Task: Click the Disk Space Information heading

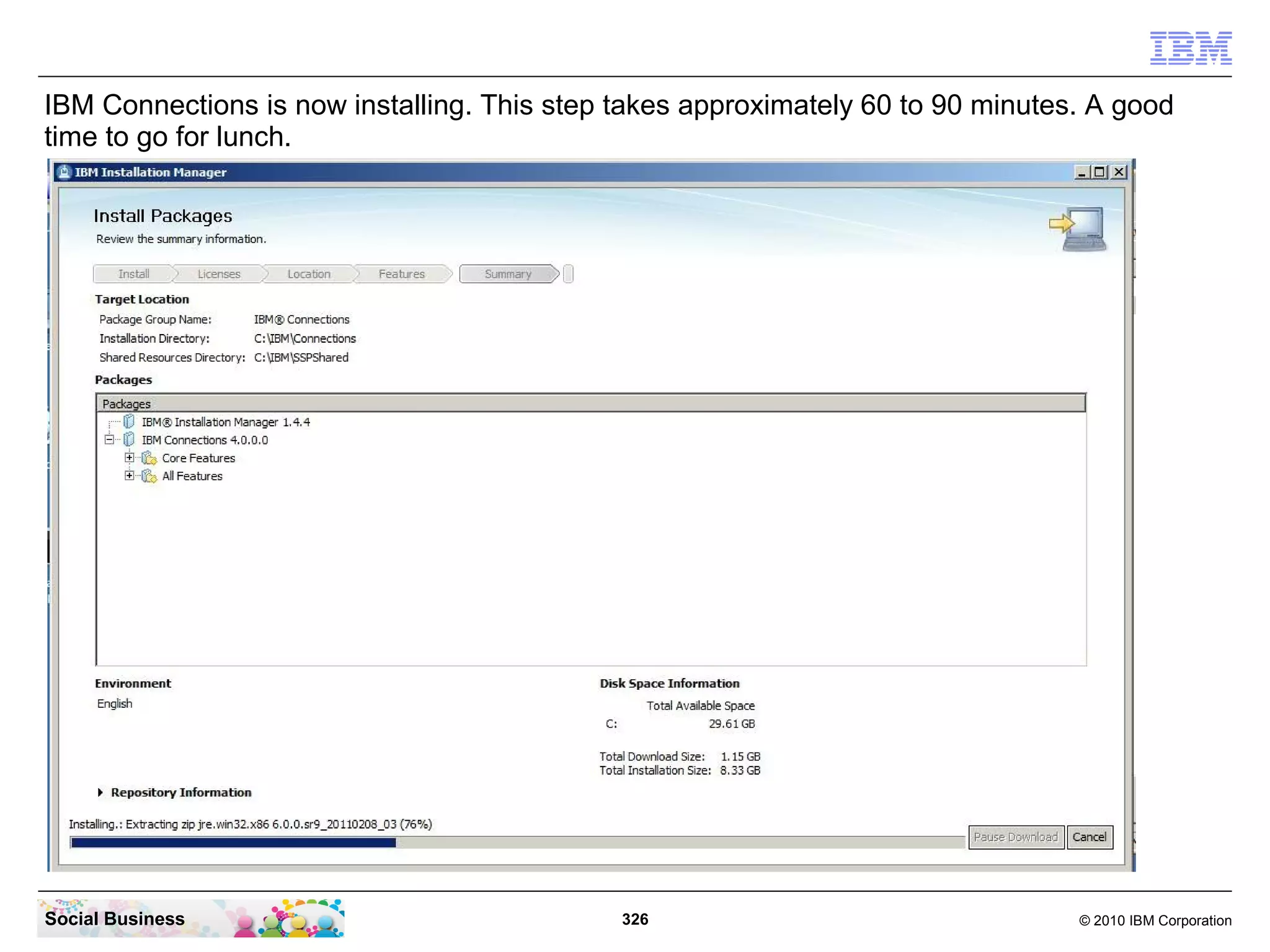Action: (670, 684)
